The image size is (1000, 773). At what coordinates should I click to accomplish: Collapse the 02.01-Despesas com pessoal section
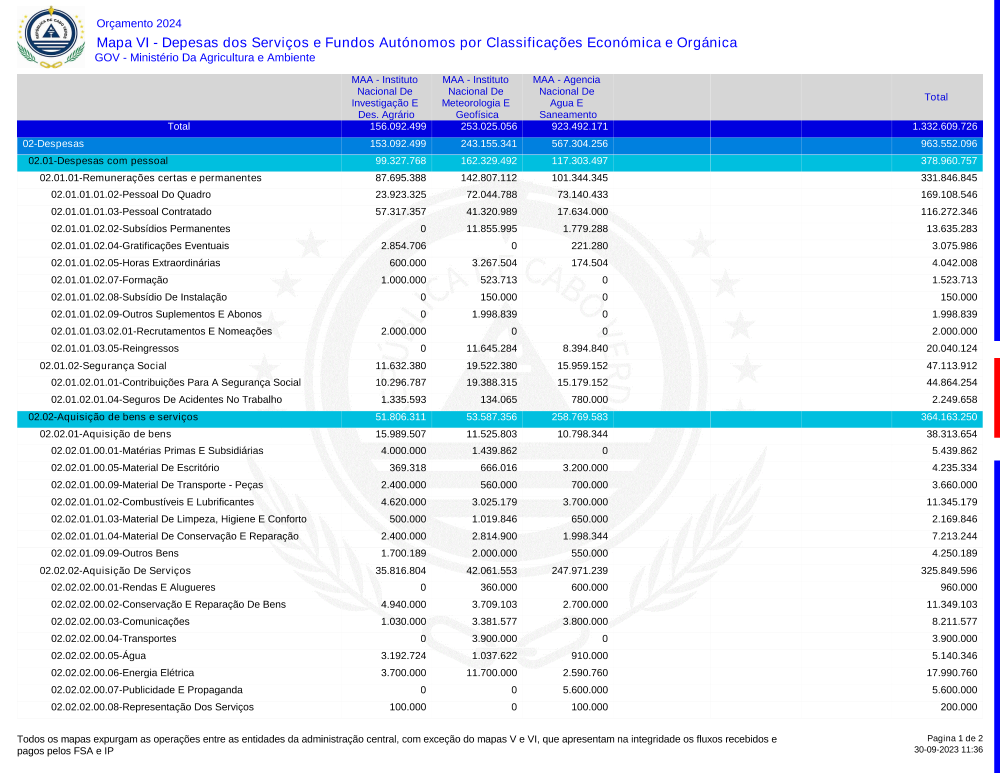[97, 161]
